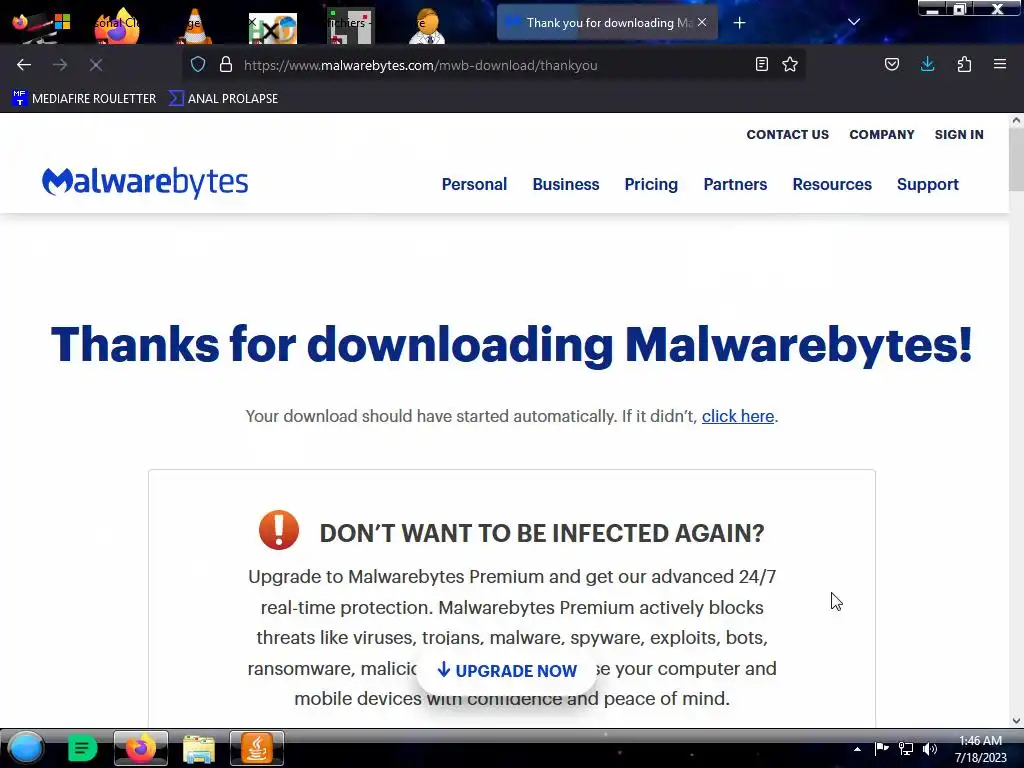Click the SIGN IN link
The image size is (1024, 768).
click(959, 135)
